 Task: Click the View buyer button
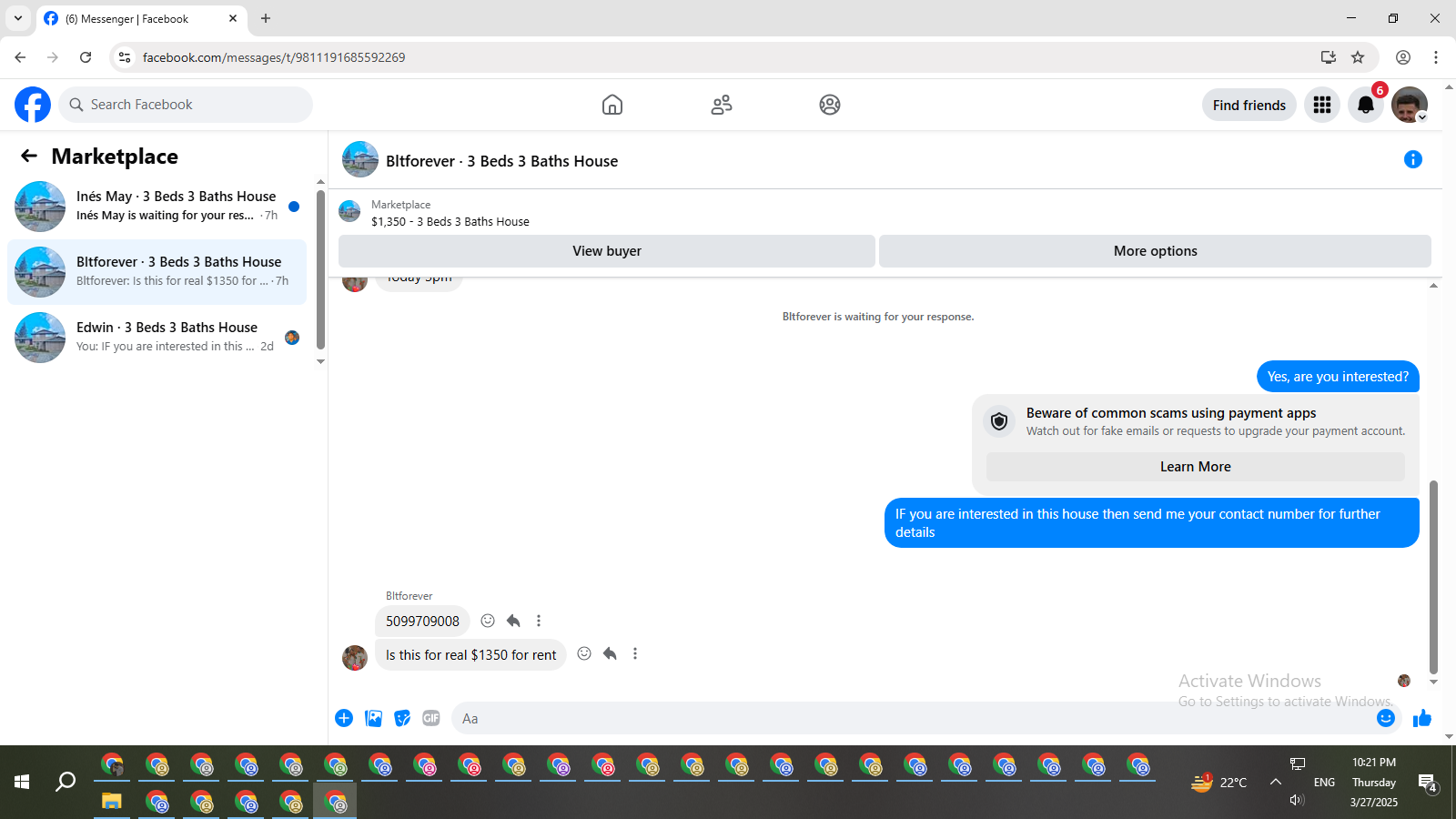point(607,251)
